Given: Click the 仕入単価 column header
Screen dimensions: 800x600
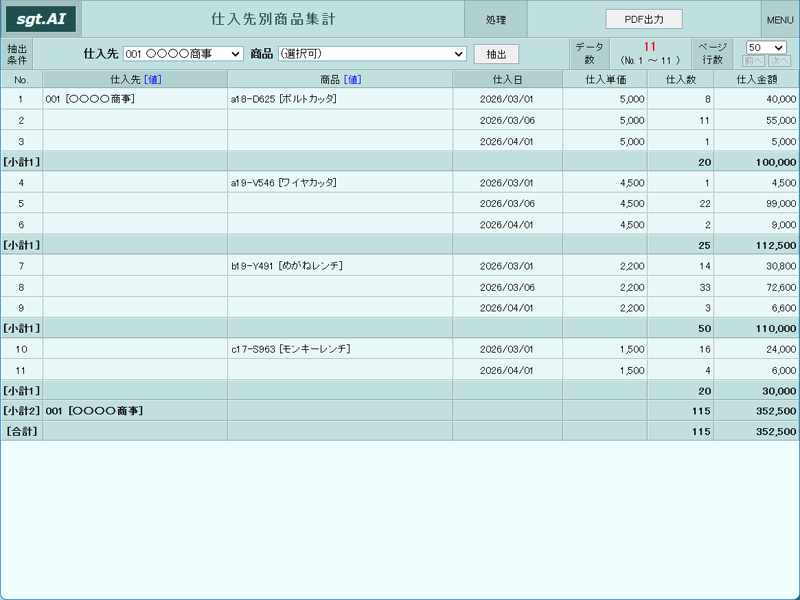Looking at the screenshot, I should click(605, 80).
